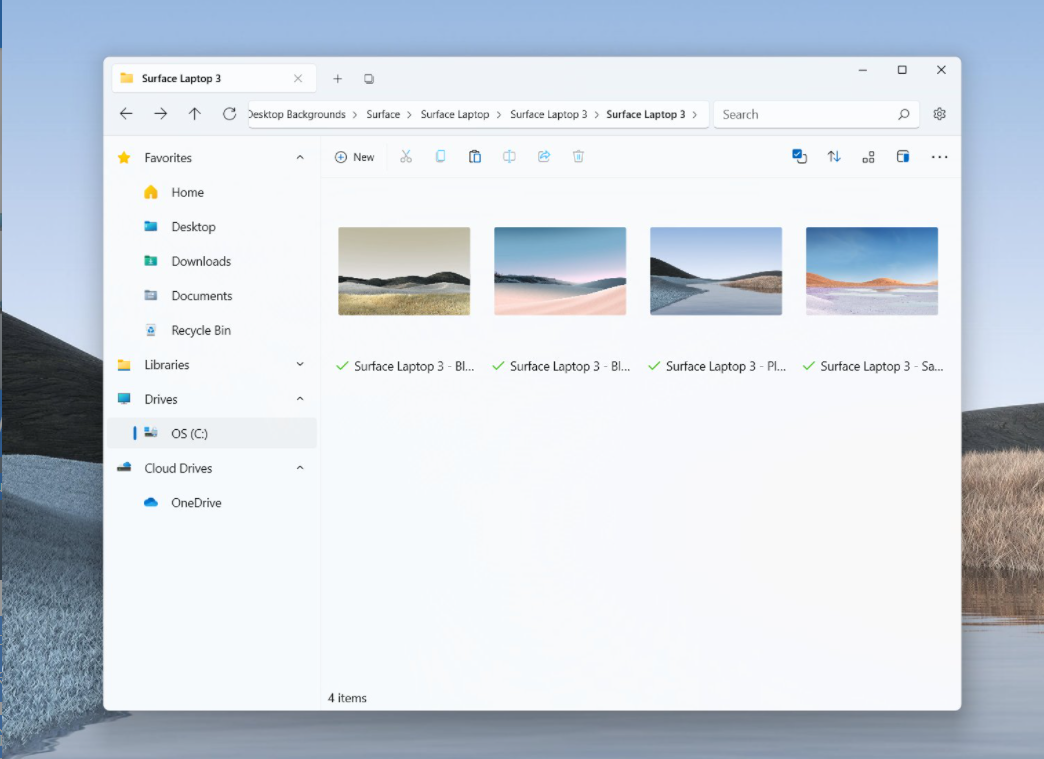Maximize the Files window

click(902, 70)
